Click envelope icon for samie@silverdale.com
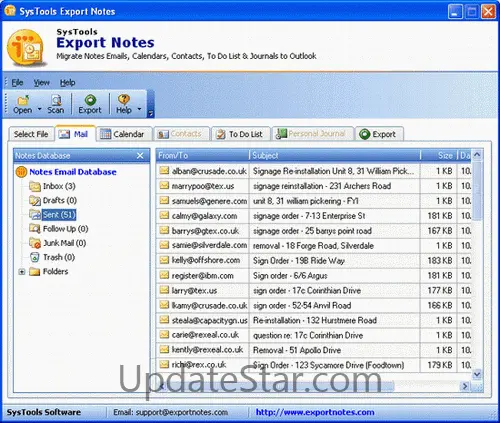500x423 pixels. 164,245
